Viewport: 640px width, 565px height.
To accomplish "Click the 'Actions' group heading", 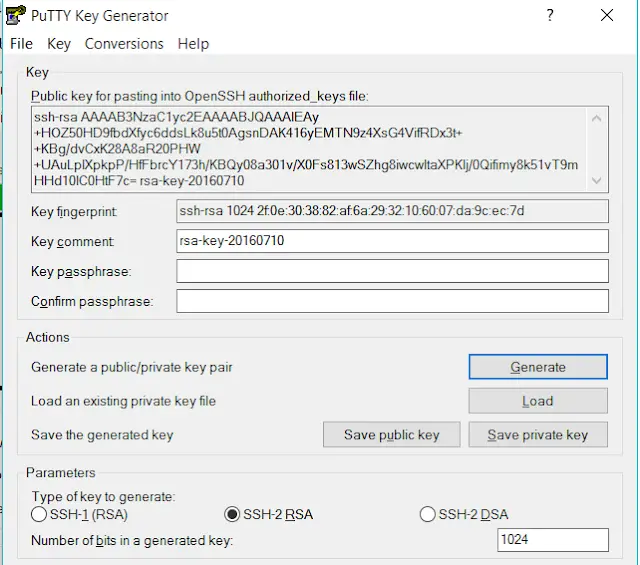I will pos(48,338).
